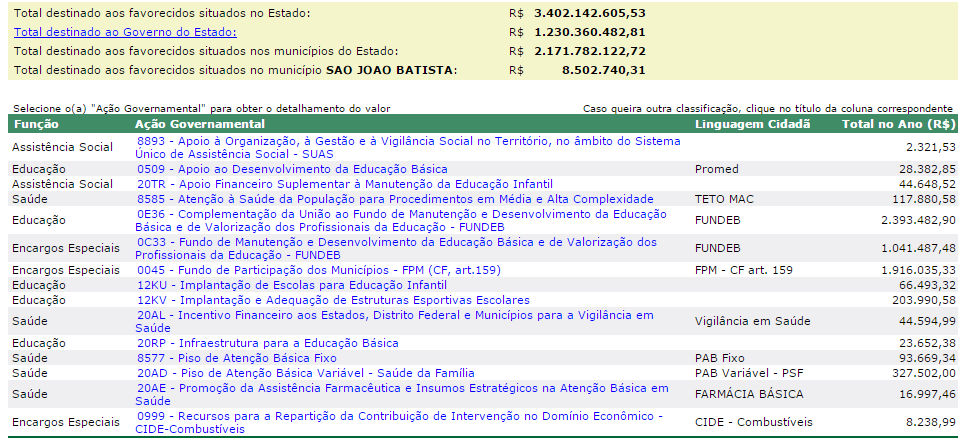The image size is (965, 446).
Task: Click the 'FPM - CF art. 159' label
Action: (743, 270)
